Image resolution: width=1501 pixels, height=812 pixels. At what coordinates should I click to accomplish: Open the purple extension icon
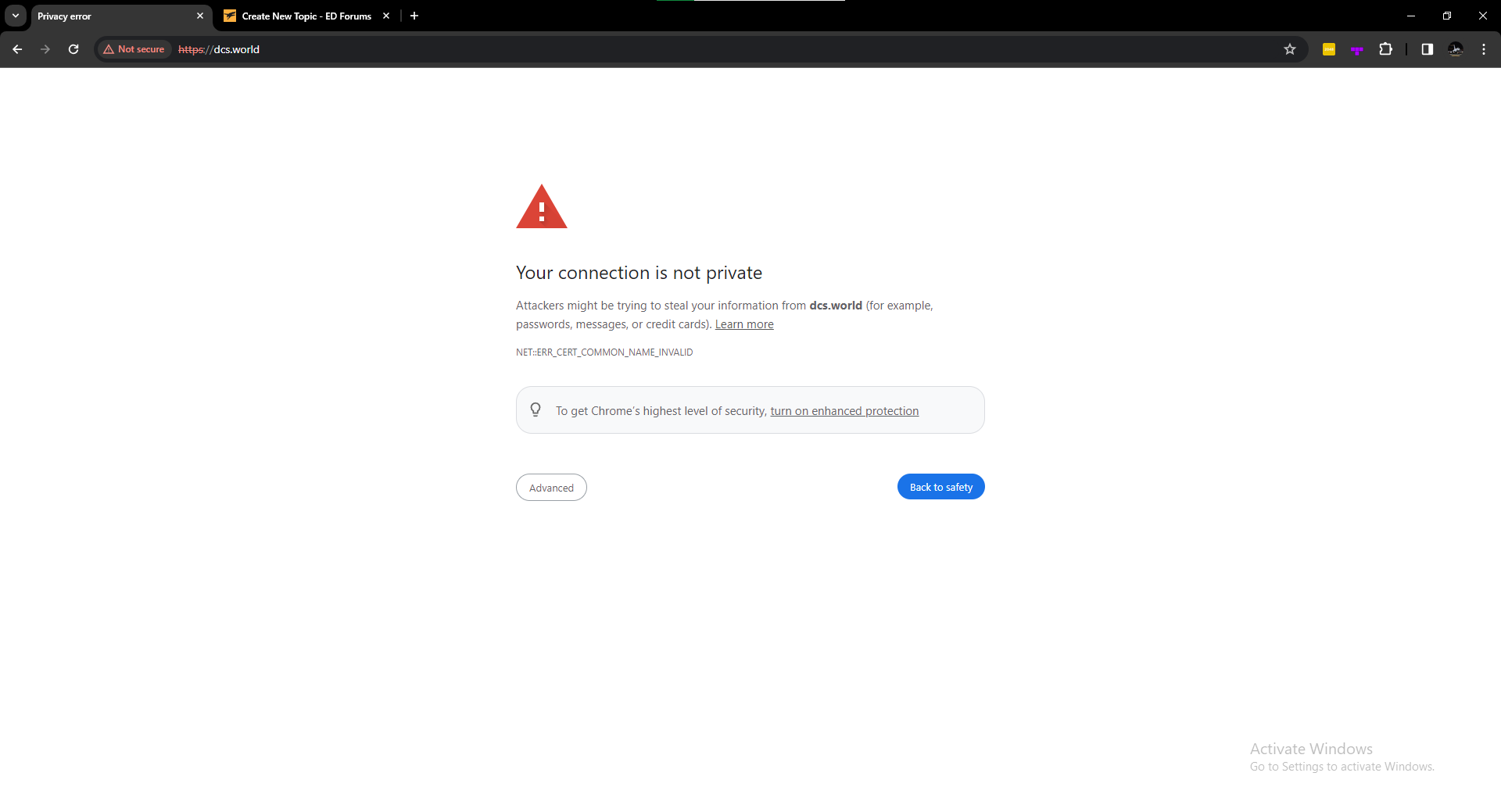click(1357, 49)
